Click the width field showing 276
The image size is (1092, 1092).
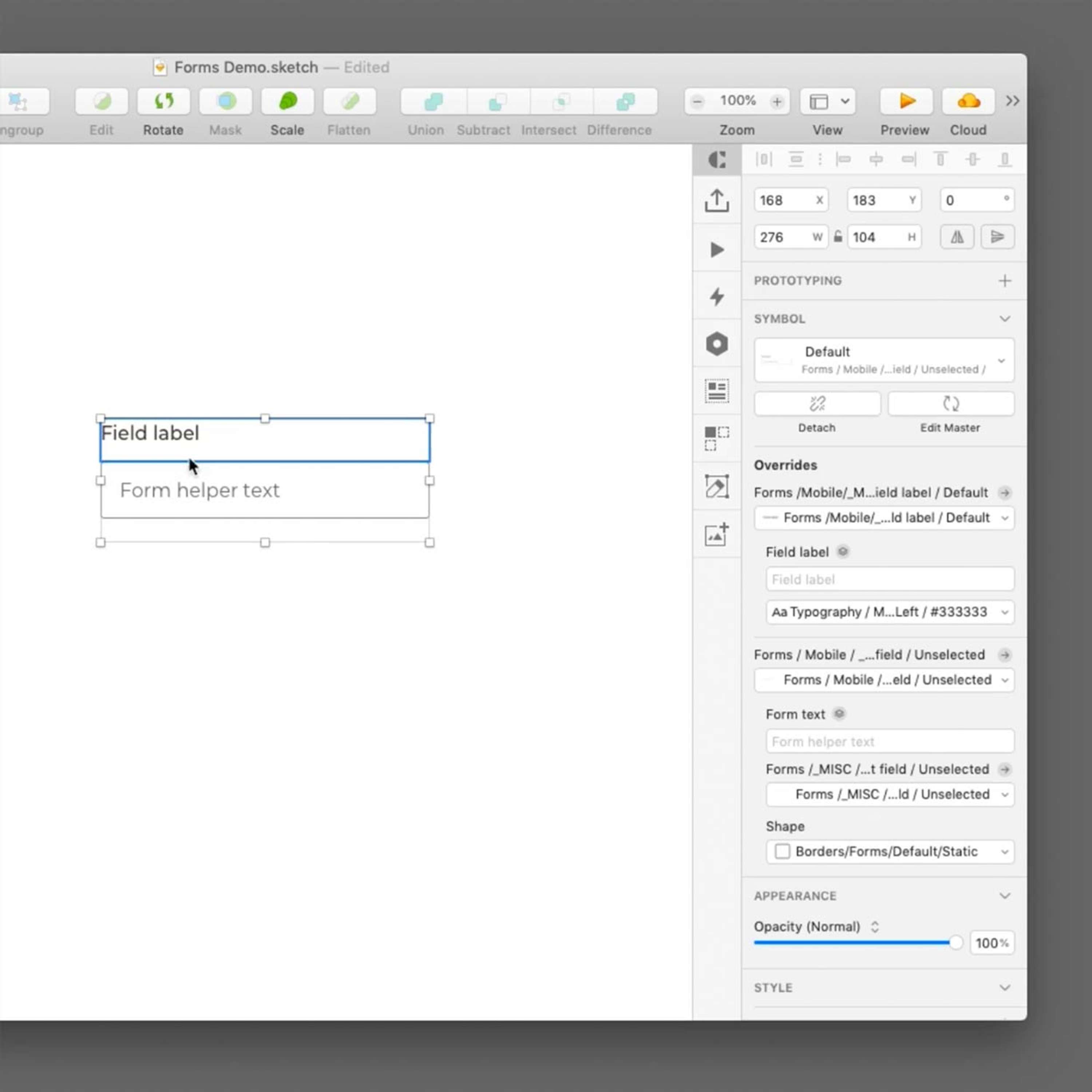point(791,237)
